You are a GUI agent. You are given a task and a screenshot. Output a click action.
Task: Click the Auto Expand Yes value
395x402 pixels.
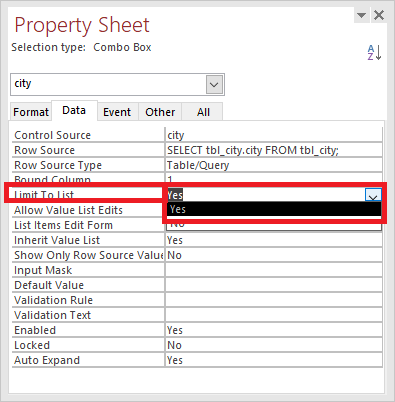(x=274, y=360)
